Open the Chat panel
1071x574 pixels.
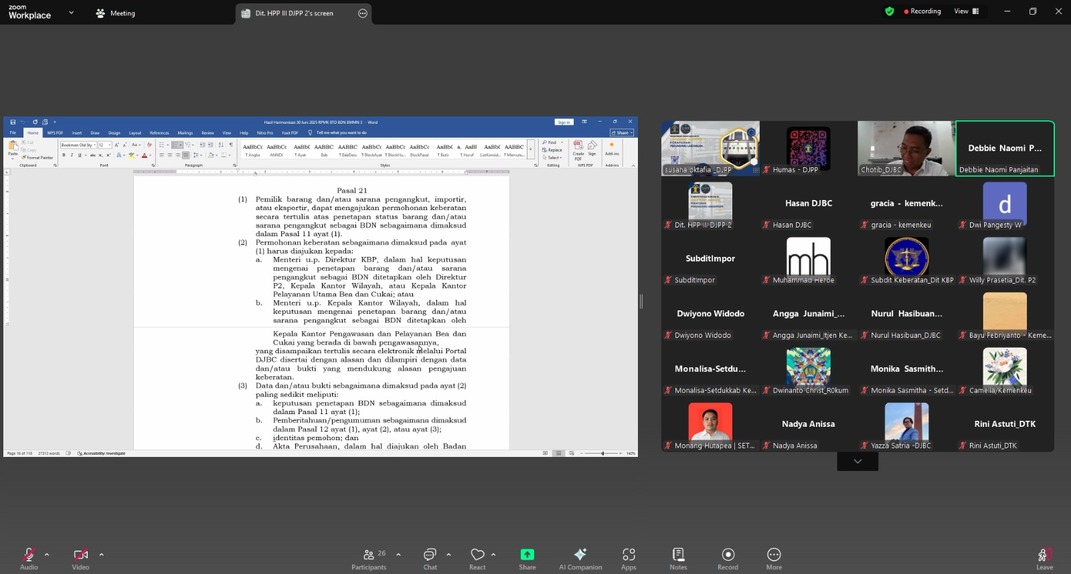pos(430,558)
